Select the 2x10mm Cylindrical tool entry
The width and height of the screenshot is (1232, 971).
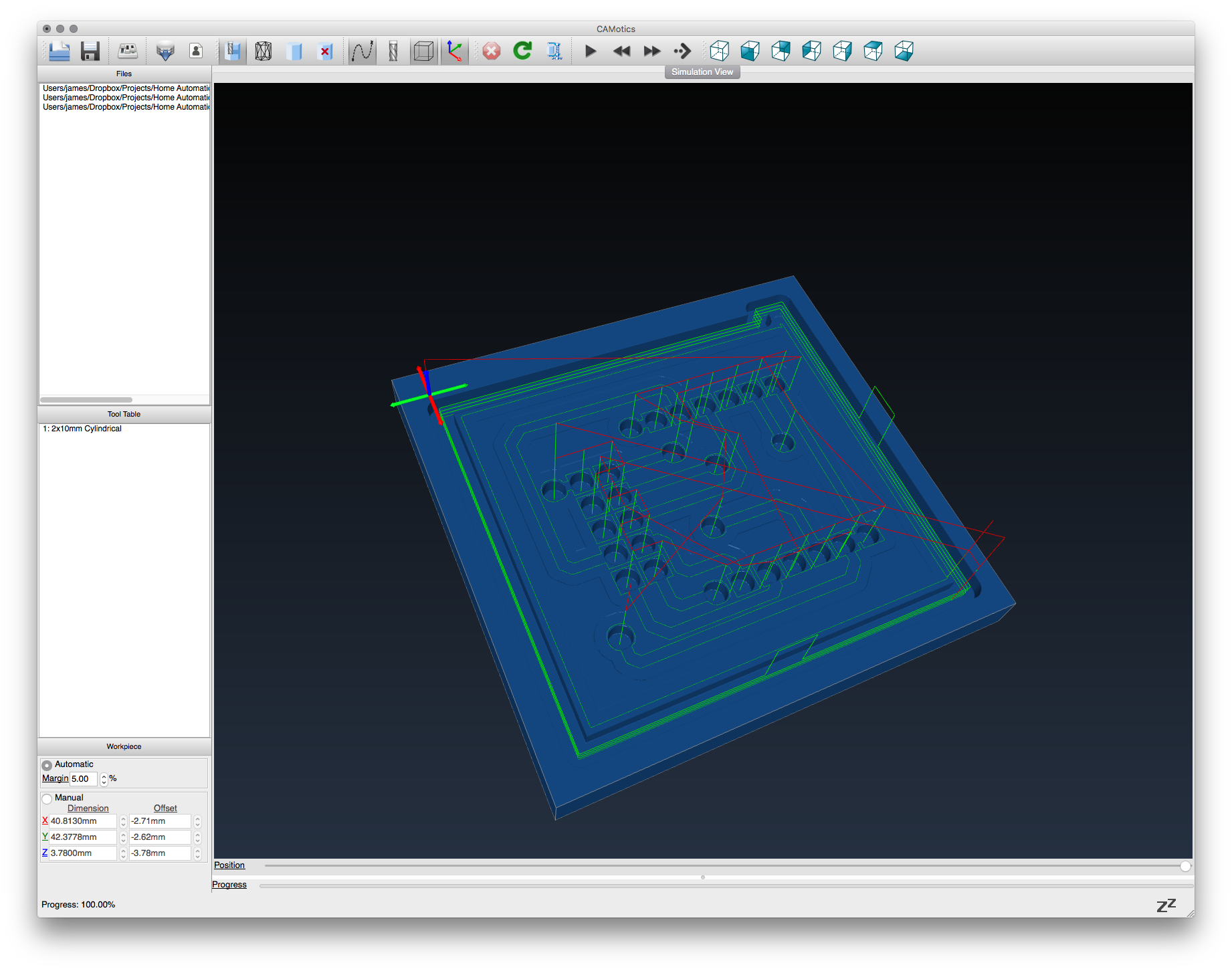tap(82, 429)
